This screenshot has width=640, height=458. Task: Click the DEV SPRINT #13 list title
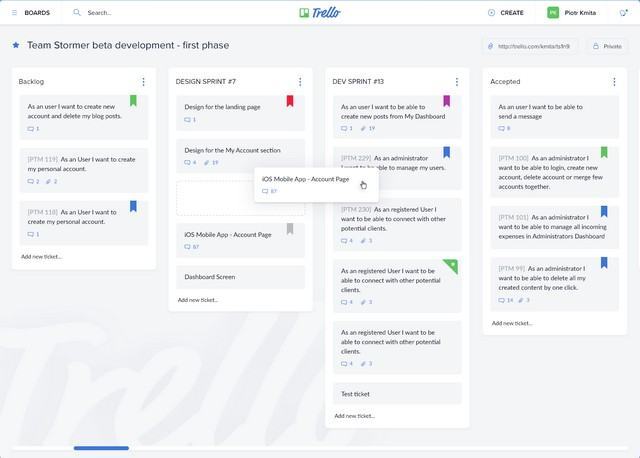tap(358, 82)
